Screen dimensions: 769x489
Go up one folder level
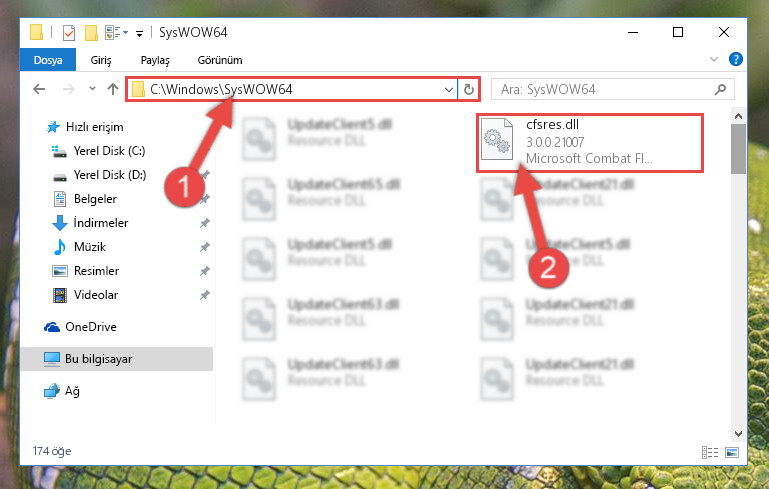click(113, 89)
